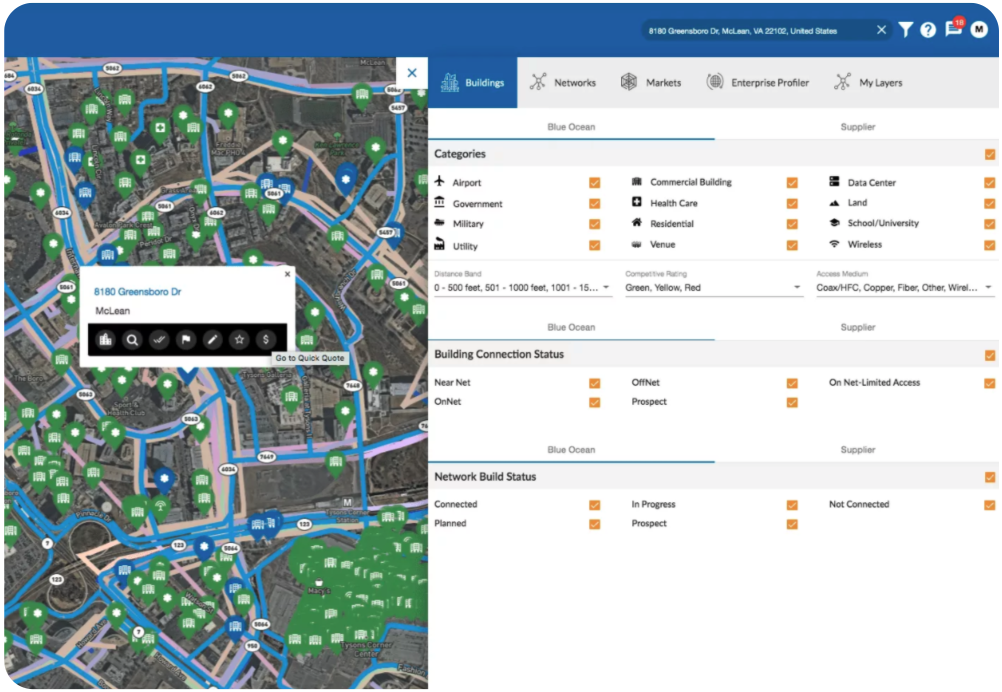
Task: Select Supplier under Categories section
Action: click(857, 127)
